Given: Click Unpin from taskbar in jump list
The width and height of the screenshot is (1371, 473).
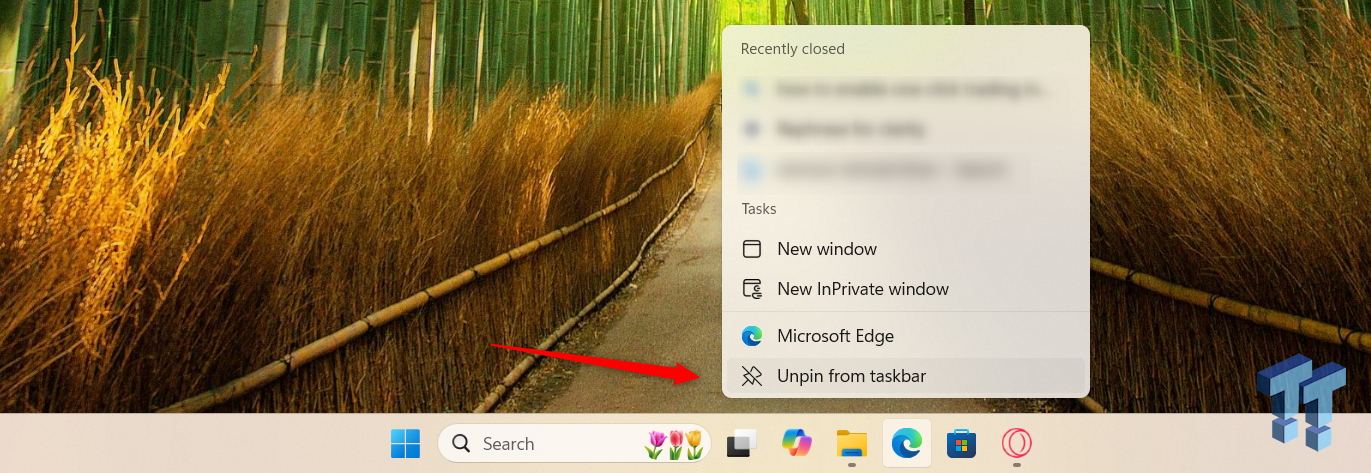Looking at the screenshot, I should click(x=905, y=376).
